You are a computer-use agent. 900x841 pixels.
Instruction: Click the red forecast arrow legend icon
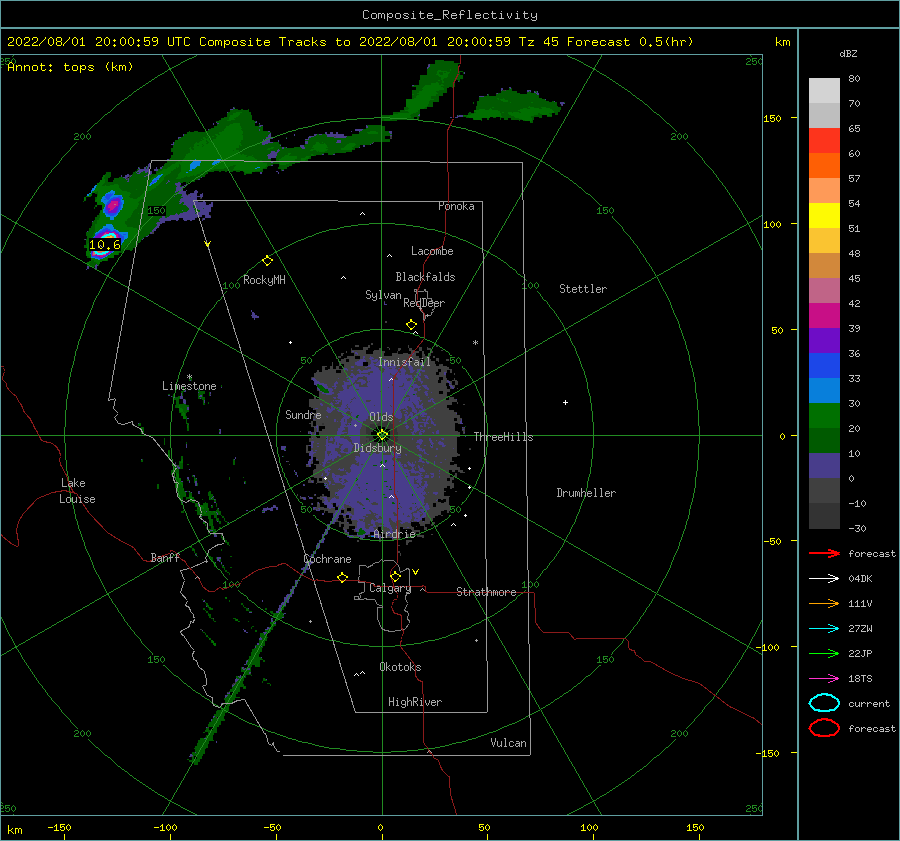(x=824, y=553)
